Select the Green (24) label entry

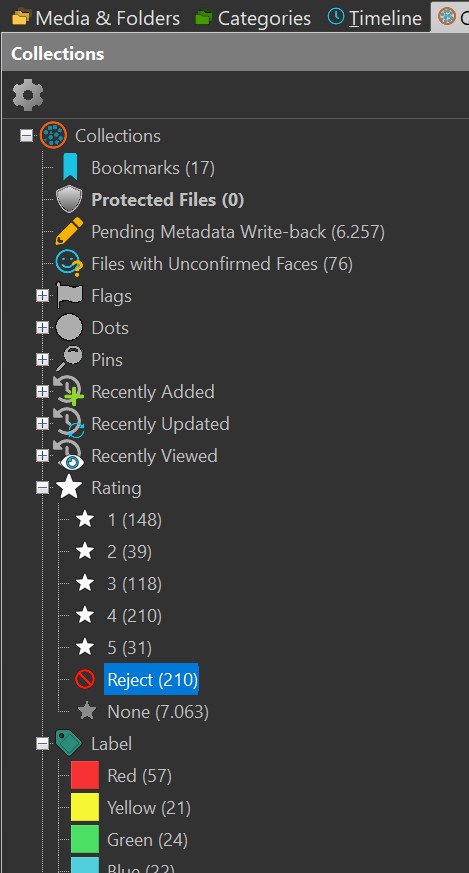pyautogui.click(x=147, y=839)
